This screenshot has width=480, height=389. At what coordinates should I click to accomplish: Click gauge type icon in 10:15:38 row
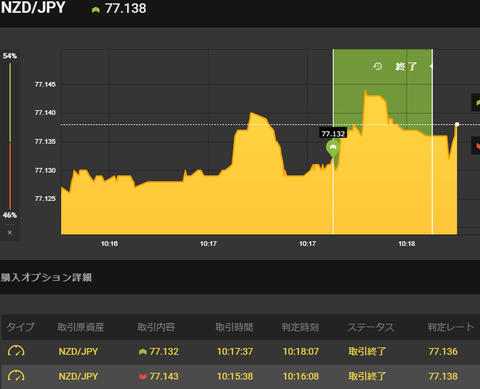click(x=16, y=376)
